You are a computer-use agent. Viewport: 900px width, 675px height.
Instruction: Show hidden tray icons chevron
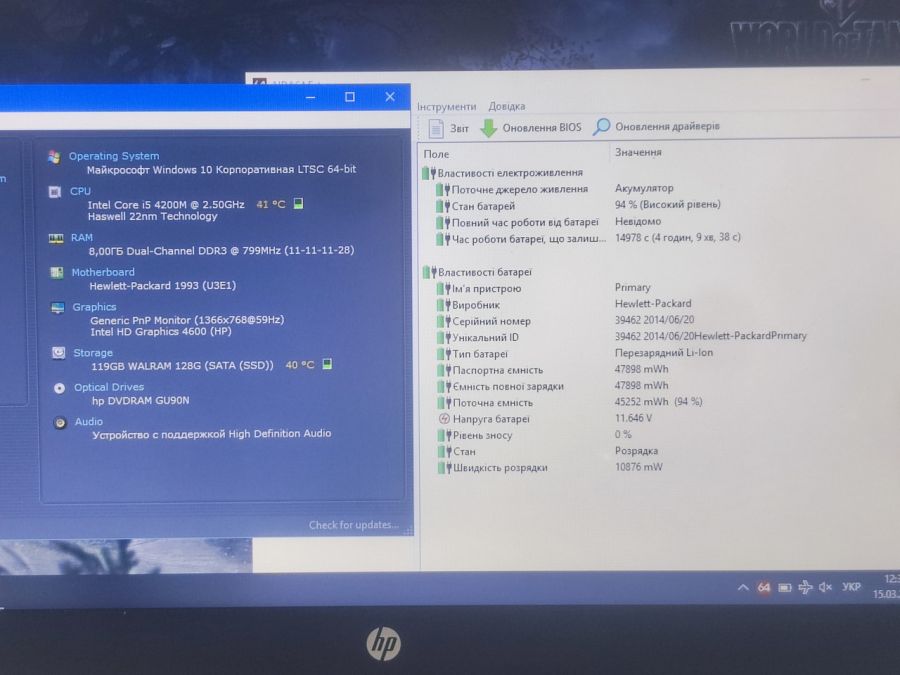(x=743, y=587)
